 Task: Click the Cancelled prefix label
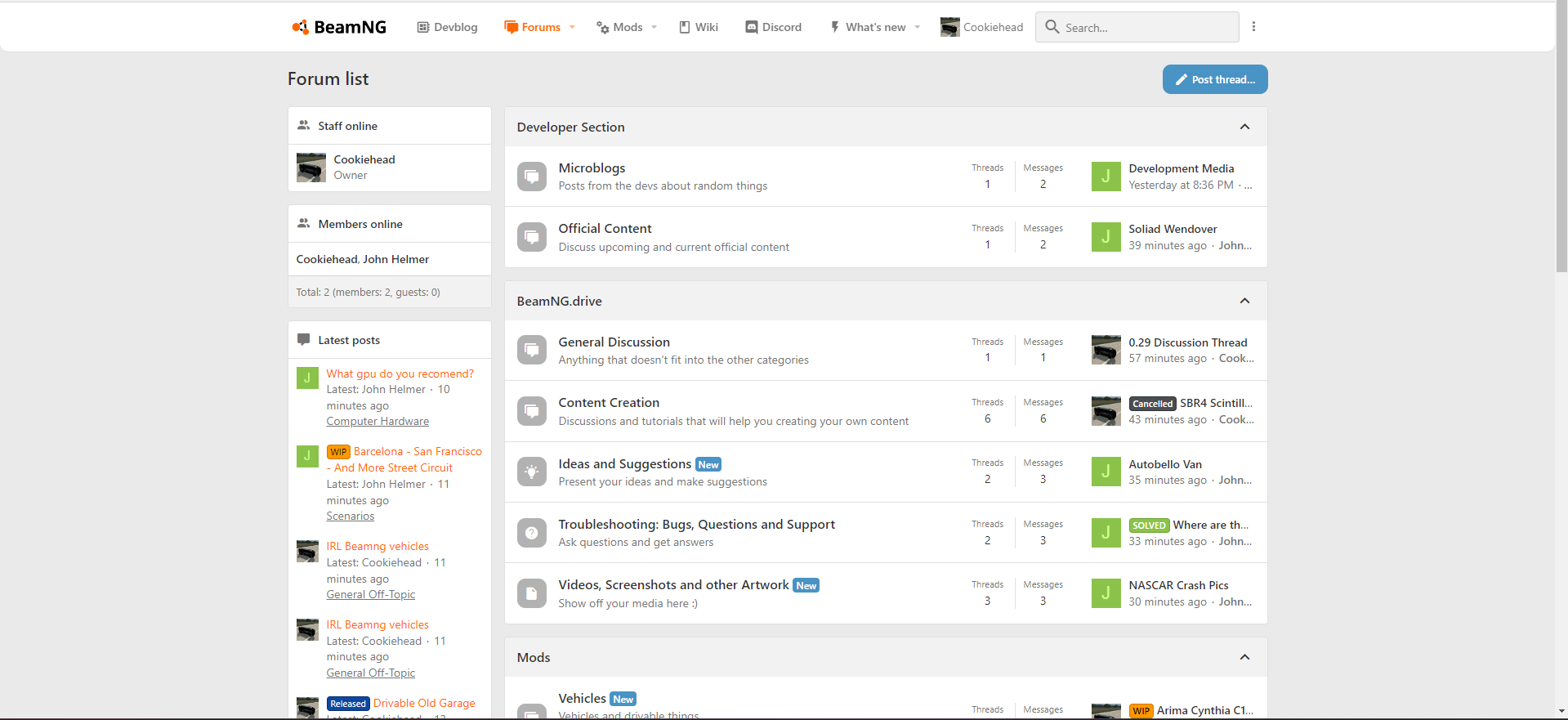[1153, 404]
